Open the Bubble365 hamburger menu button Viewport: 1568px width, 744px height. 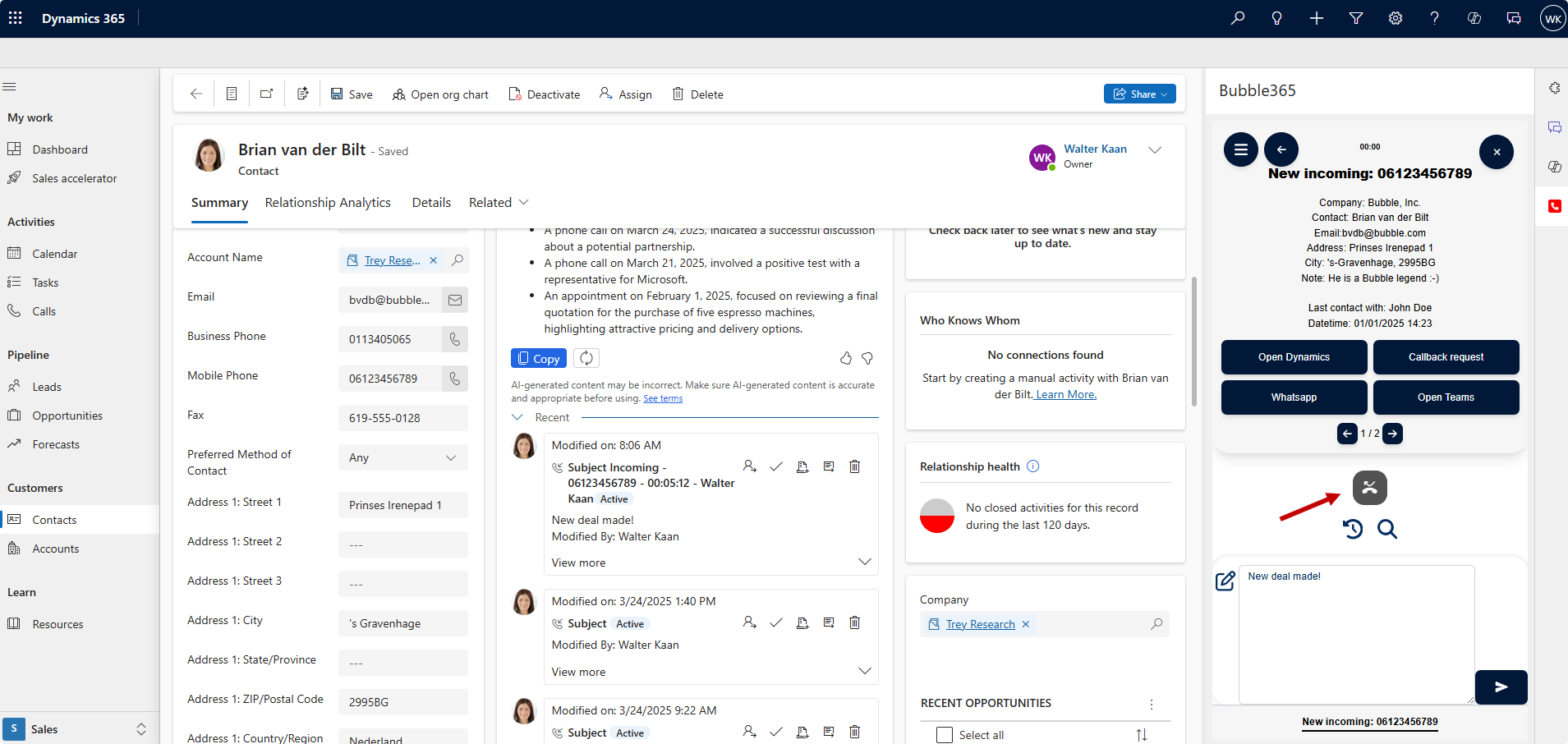pos(1240,150)
